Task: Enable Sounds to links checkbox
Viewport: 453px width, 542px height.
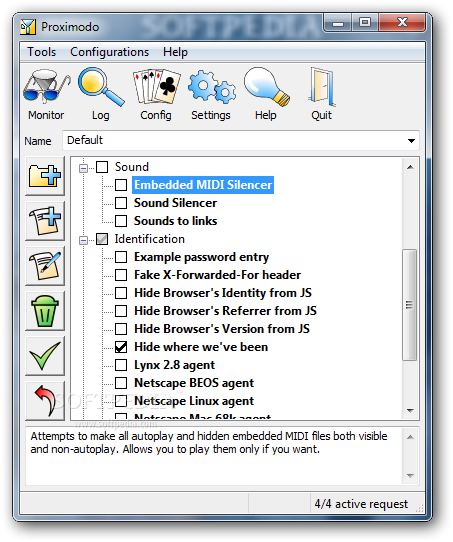Action: (x=121, y=221)
